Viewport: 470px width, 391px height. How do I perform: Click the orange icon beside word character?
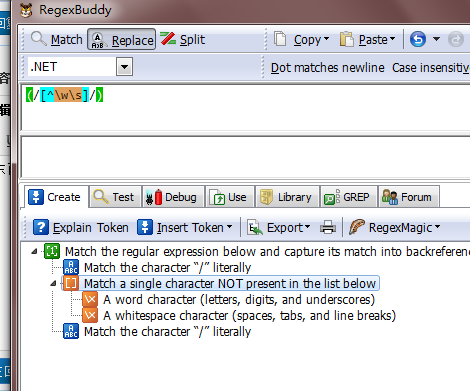(90, 299)
